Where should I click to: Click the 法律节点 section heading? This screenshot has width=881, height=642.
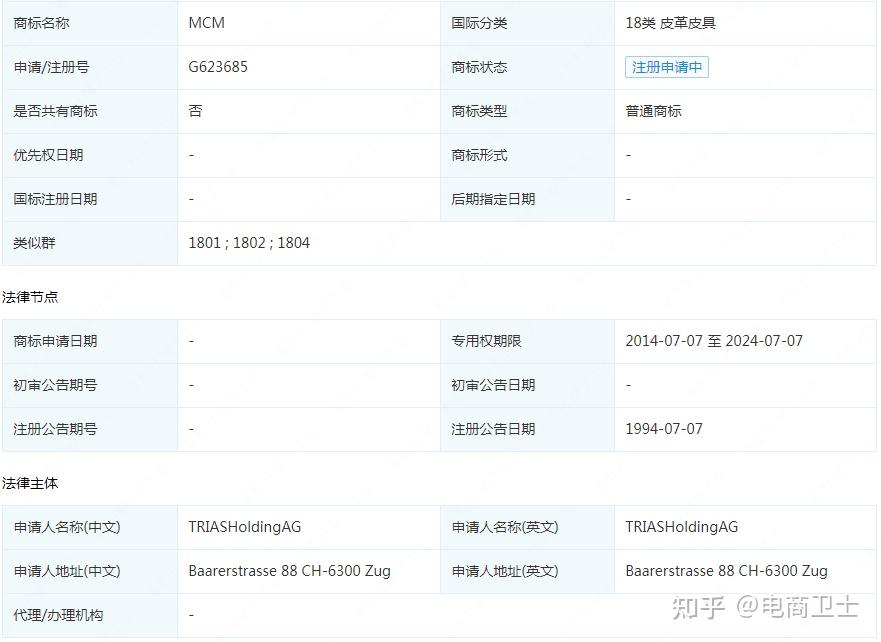click(x=30, y=297)
